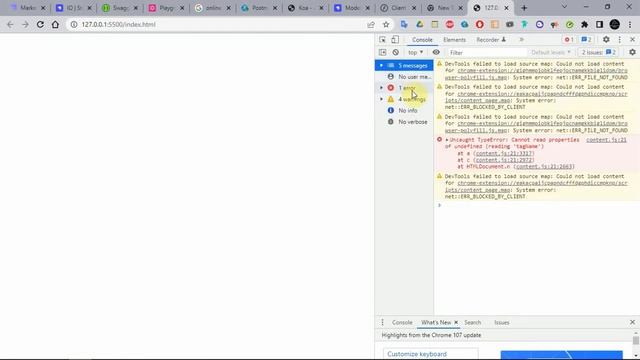Switch to the Console tab
Screen dimensions: 640x360
point(422,40)
